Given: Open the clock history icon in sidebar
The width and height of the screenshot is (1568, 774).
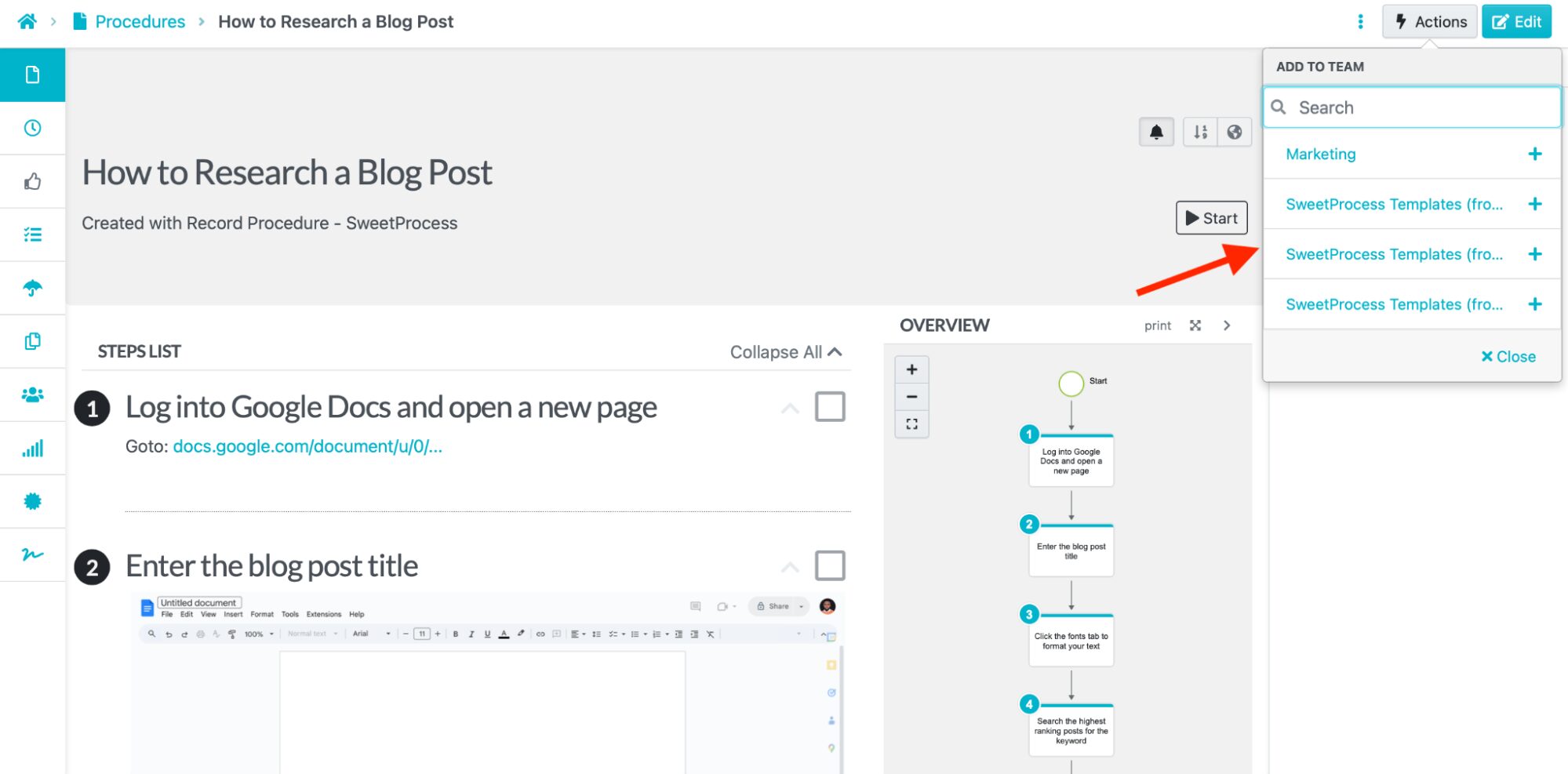Looking at the screenshot, I should [32, 128].
